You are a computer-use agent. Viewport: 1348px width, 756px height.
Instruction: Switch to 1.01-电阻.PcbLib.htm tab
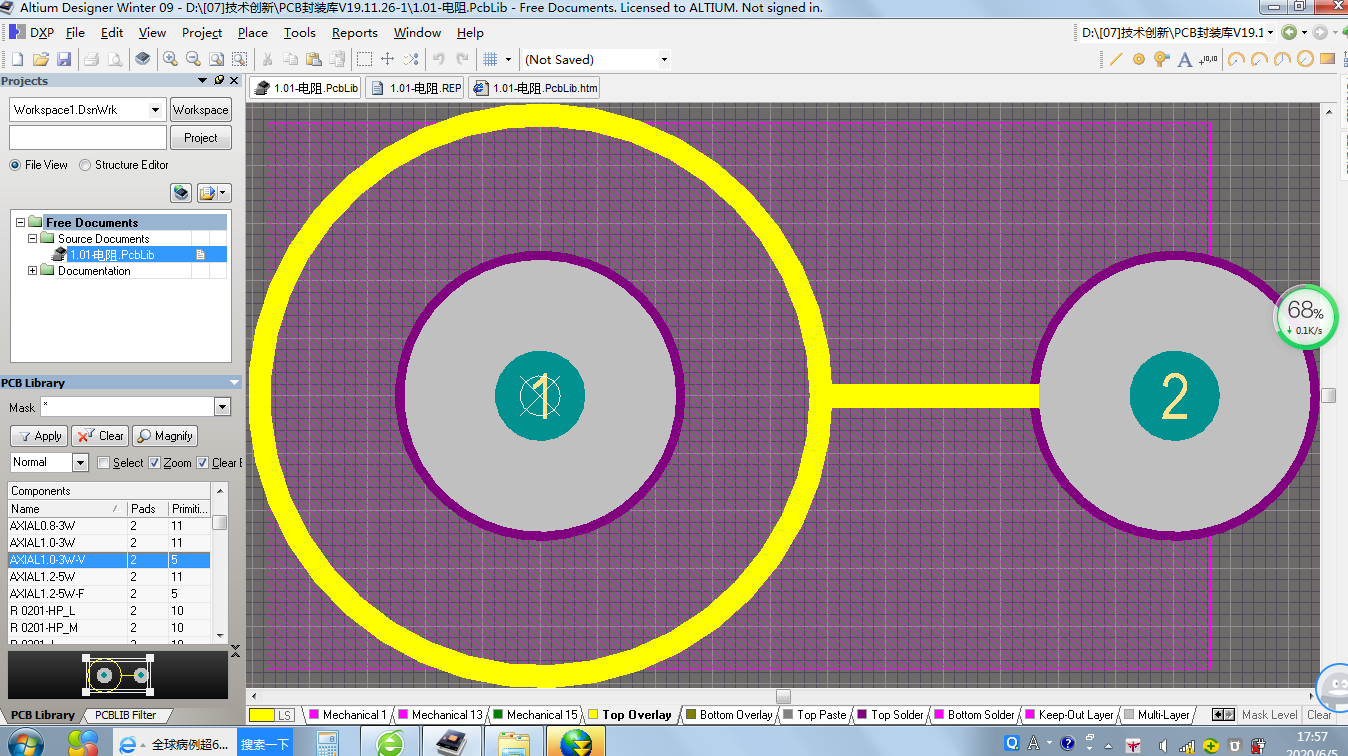coord(535,88)
